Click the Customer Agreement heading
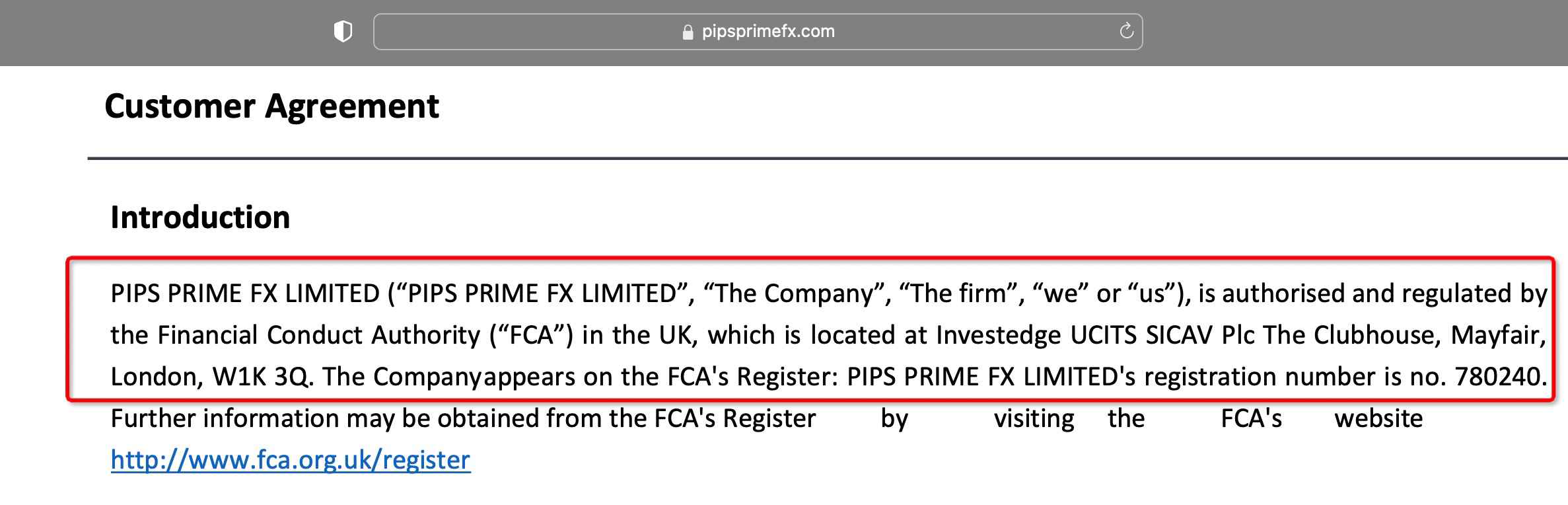The width and height of the screenshot is (1568, 505). pos(271,106)
